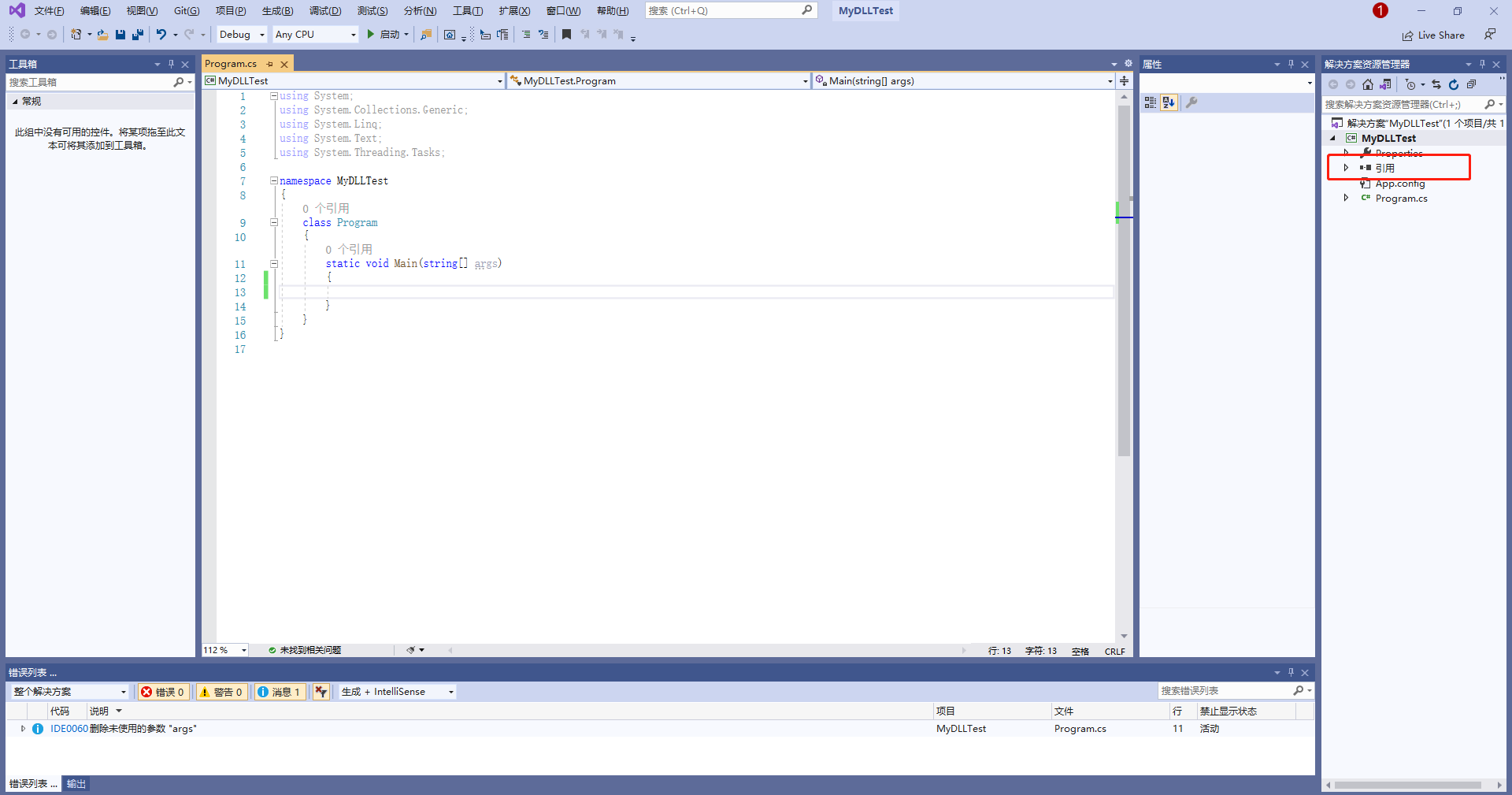
Task: Toggle the Warnings 0 filter button
Action: pos(221,692)
